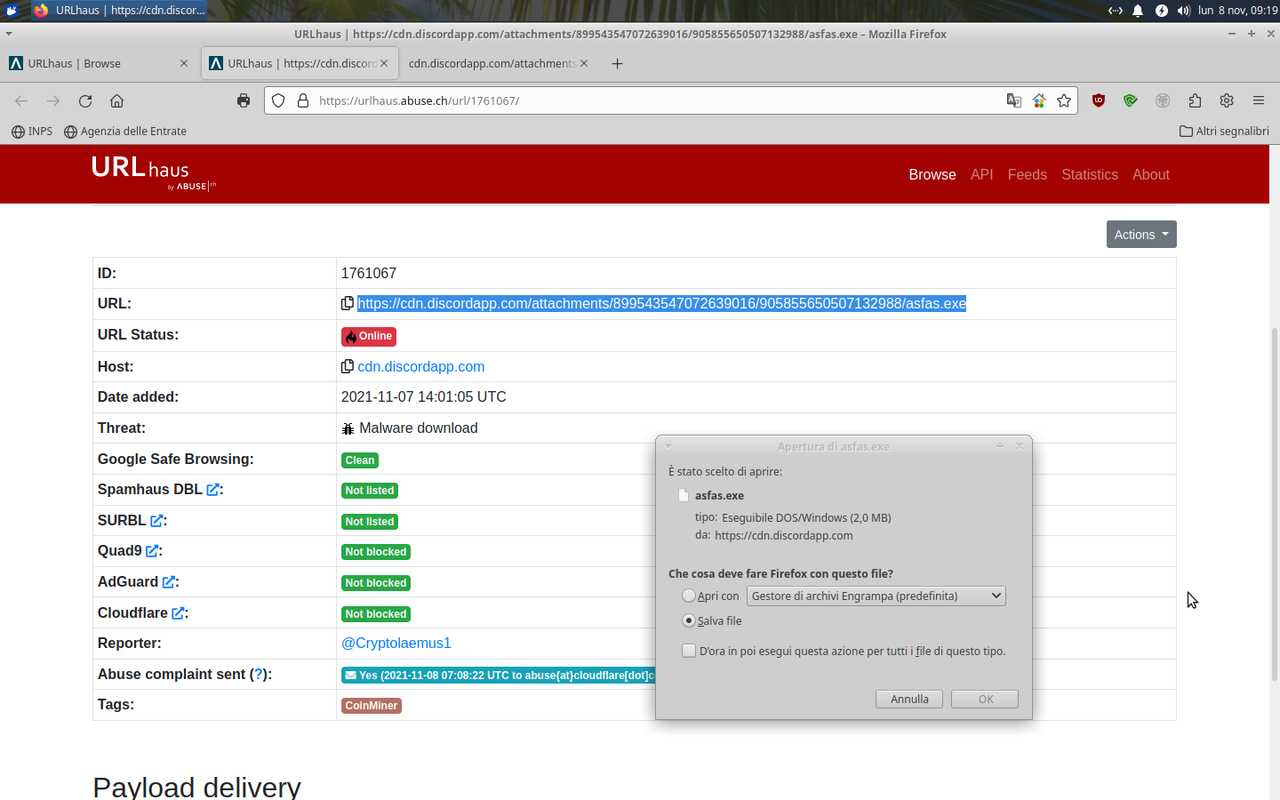Viewport: 1280px width, 800px height.
Task: Click the Payload delivery heading
Action: (196, 786)
